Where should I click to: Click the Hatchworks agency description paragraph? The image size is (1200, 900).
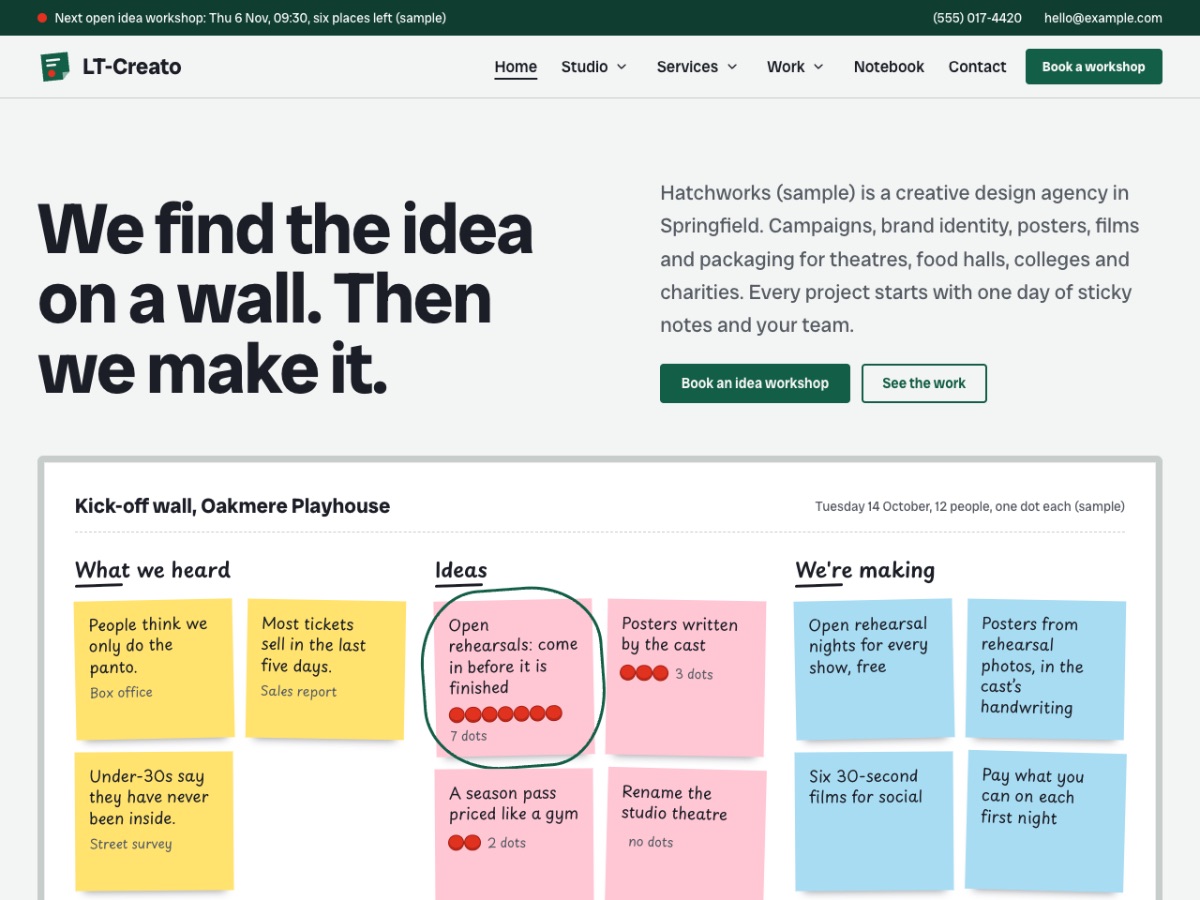(900, 259)
